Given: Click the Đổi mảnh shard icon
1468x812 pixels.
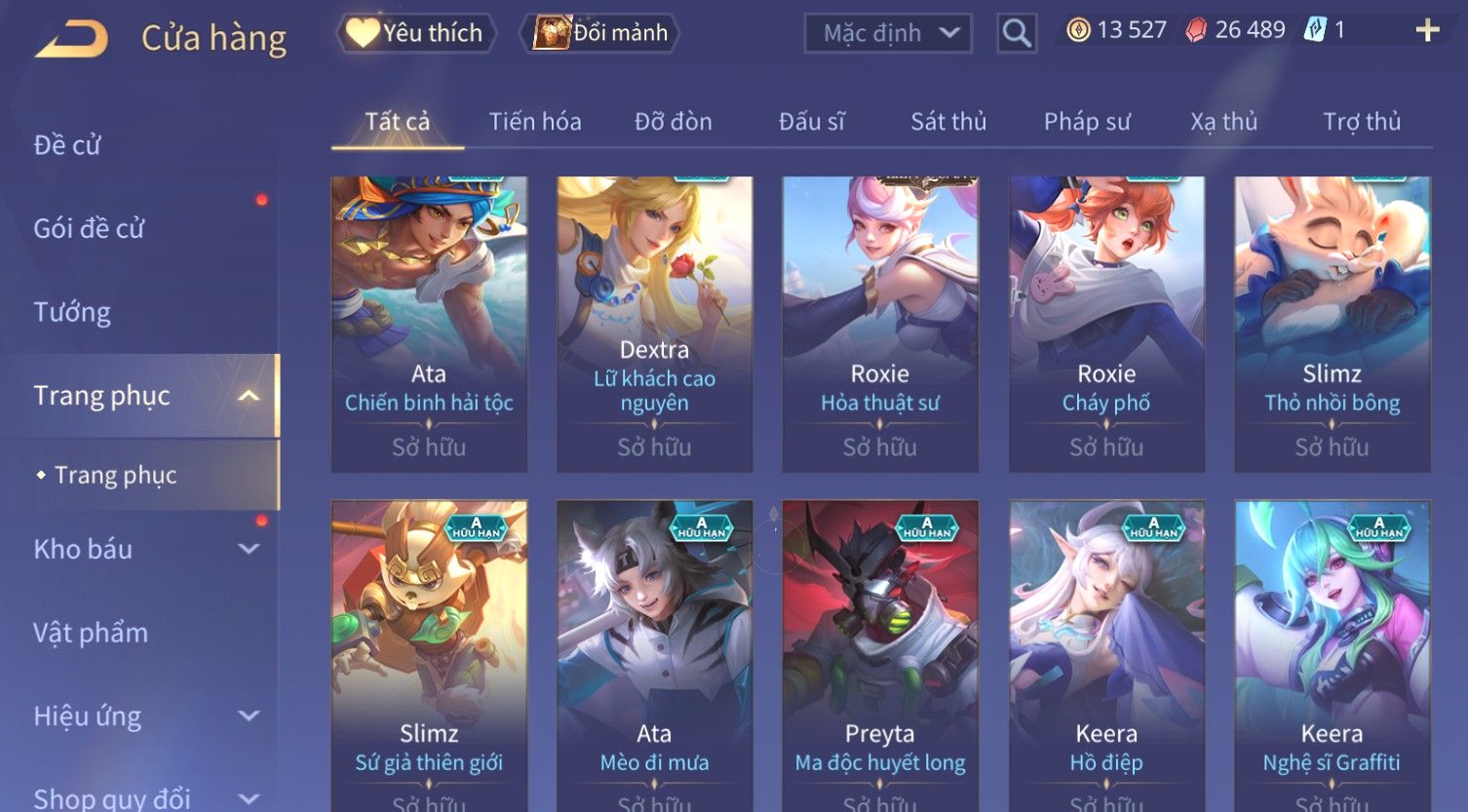Looking at the screenshot, I should [x=552, y=33].
